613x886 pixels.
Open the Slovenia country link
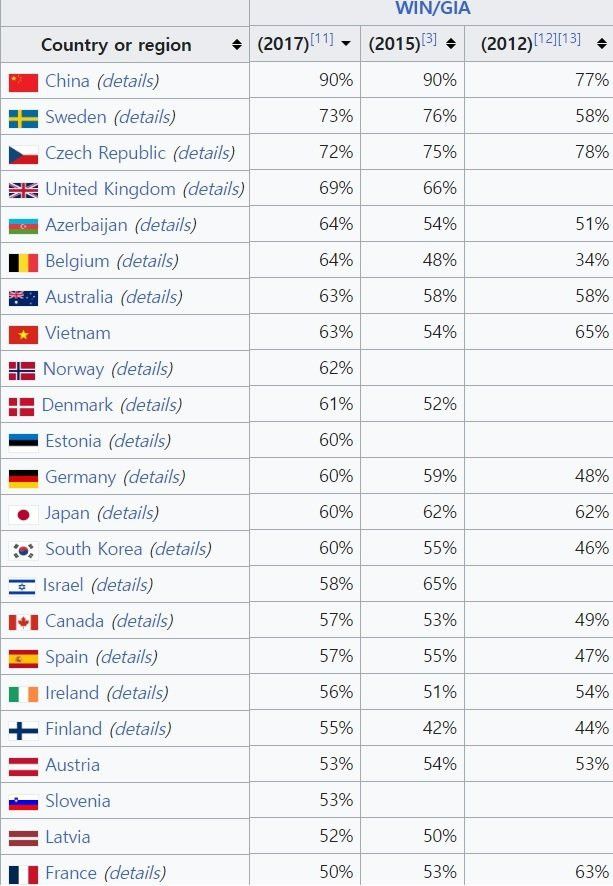click(78, 801)
